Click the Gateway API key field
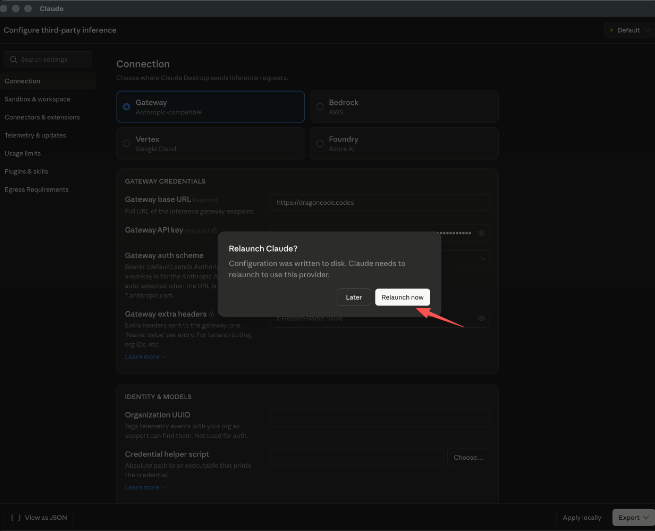 pyautogui.click(x=380, y=233)
